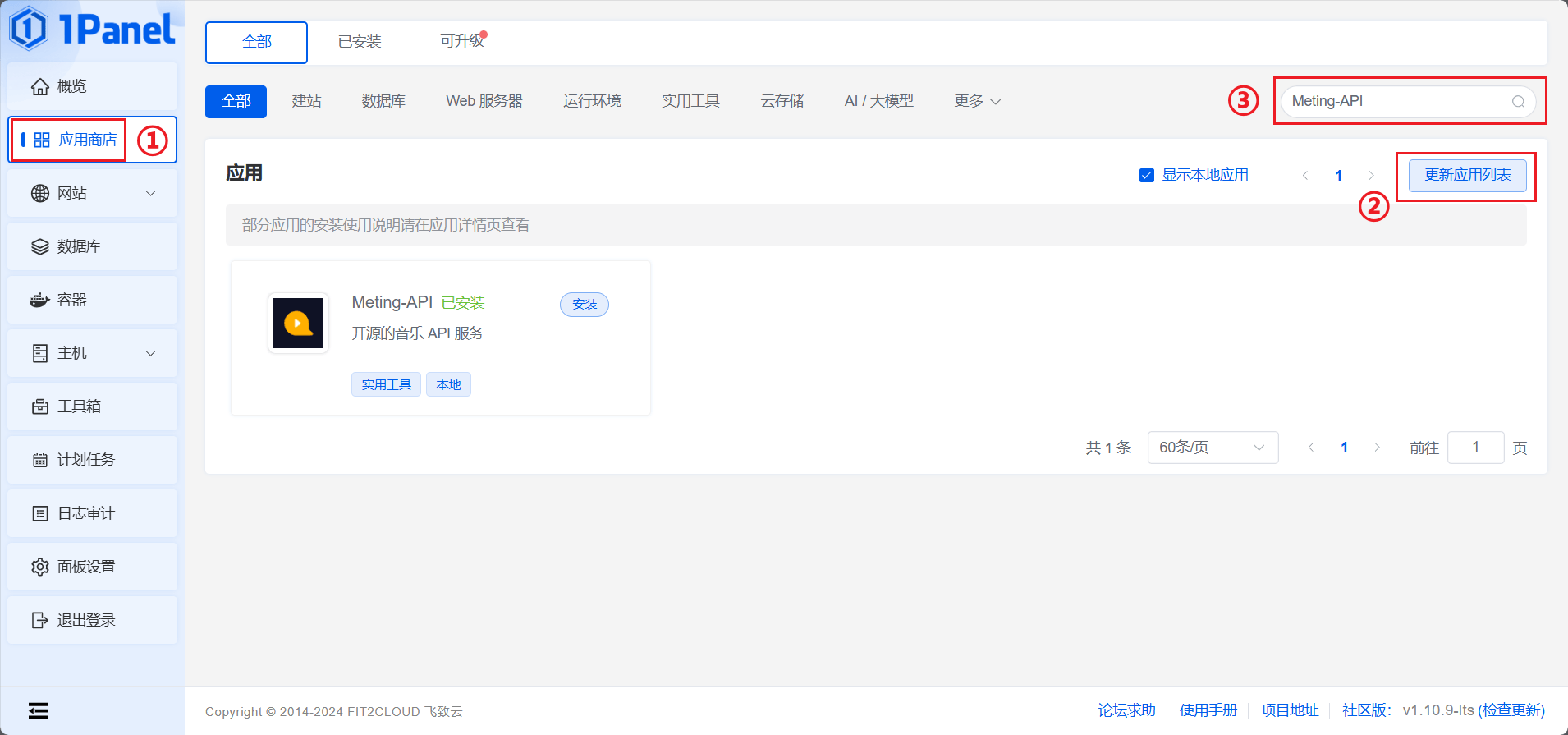1568x735 pixels.
Task: Open the 概览 home icon
Action: coord(39,86)
